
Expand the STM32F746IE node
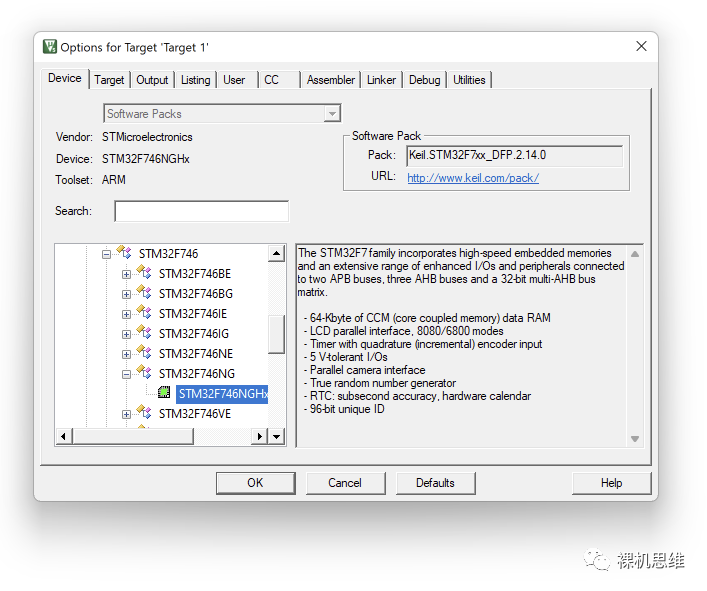126,314
